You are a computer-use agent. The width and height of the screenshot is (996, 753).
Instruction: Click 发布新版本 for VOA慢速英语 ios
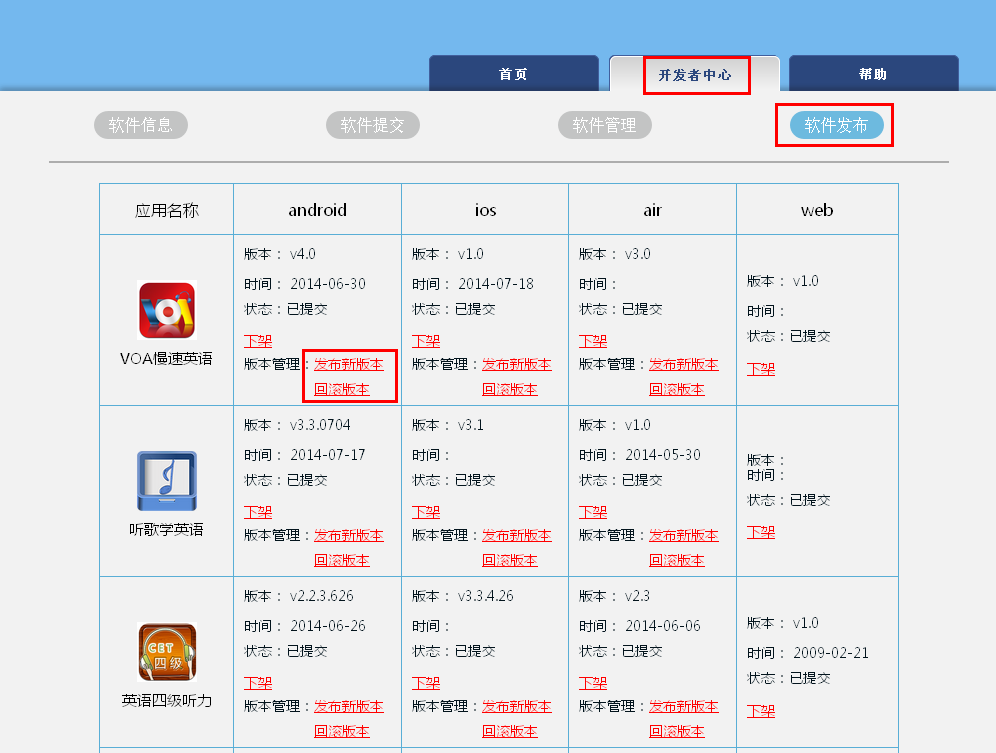coord(516,365)
